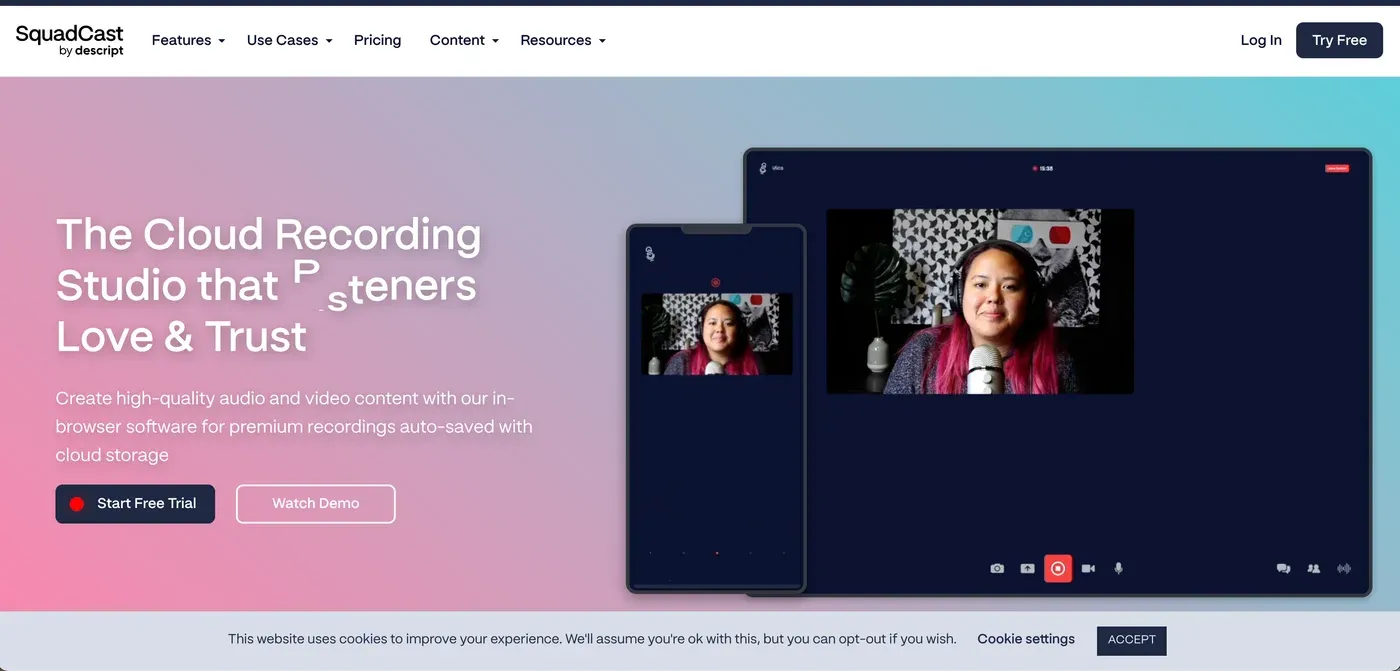Click the 'This website uses cookies' notice text
Viewport: 1400px width, 671px height.
click(592, 639)
